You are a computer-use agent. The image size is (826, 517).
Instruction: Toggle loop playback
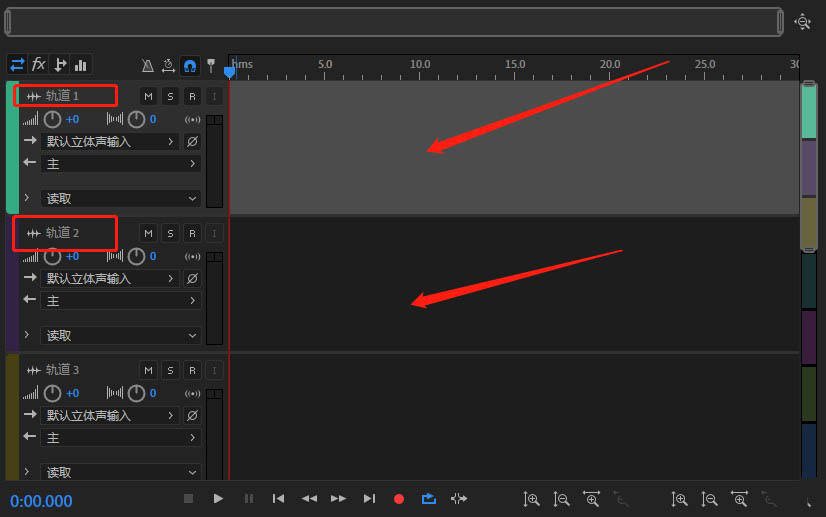click(x=429, y=499)
